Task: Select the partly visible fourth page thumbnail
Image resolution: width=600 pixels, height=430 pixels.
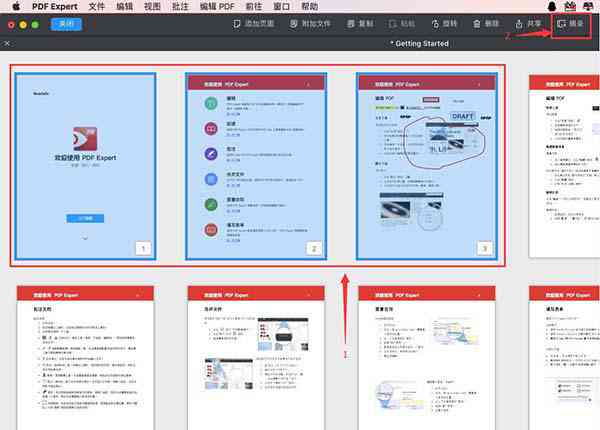Action: [564, 166]
